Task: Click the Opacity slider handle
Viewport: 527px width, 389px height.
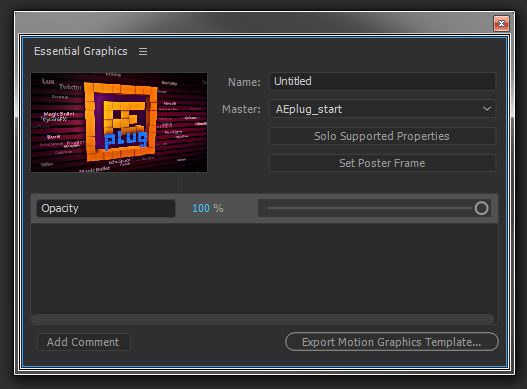Action: pos(481,208)
